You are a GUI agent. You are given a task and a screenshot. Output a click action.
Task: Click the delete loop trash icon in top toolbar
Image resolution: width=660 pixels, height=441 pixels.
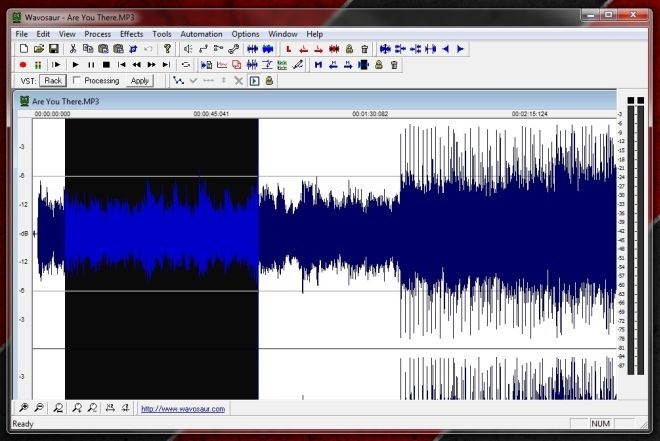365,49
